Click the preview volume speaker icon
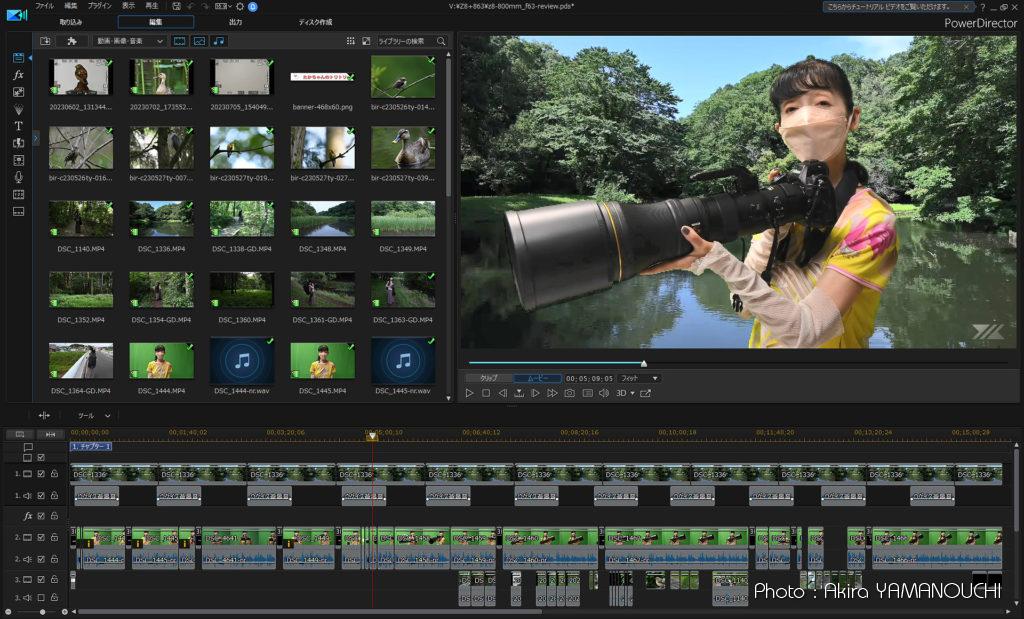Screen dimensions: 1024x619 click(x=603, y=393)
